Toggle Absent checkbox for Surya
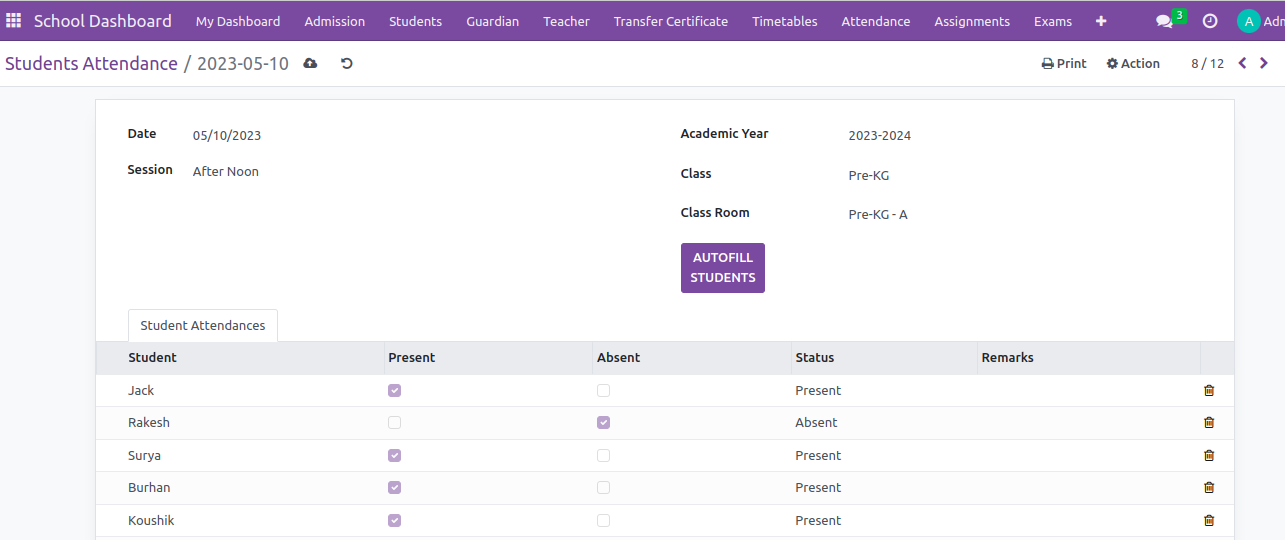Viewport: 1285px width, 540px height. (603, 456)
